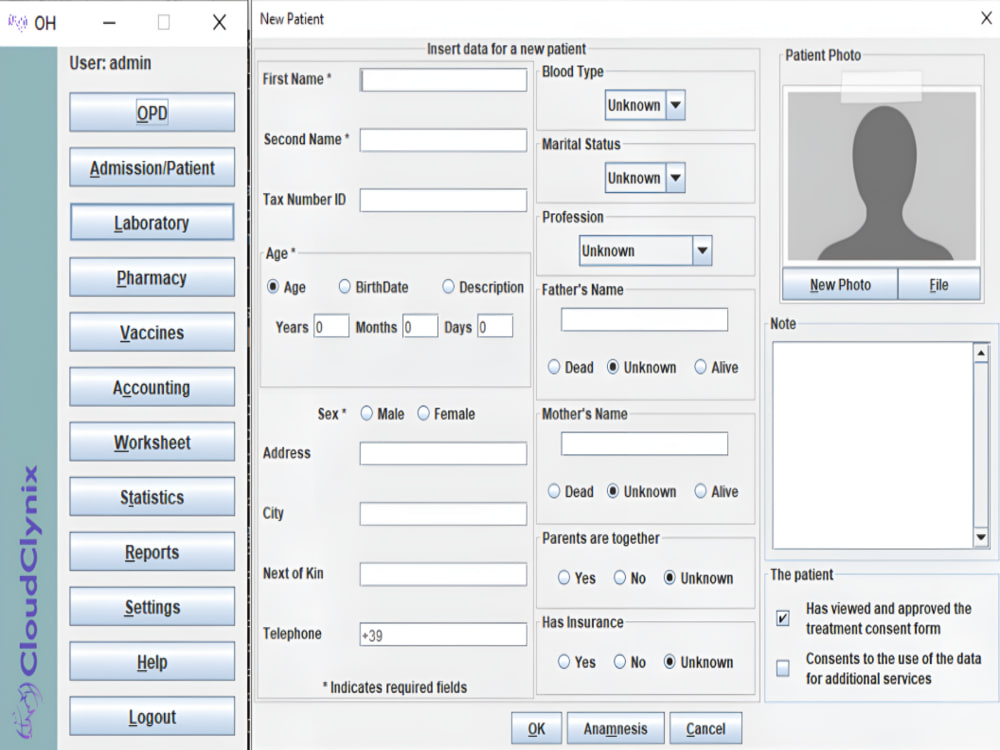
Task: Click the OH application icon in title bar
Action: (17, 23)
